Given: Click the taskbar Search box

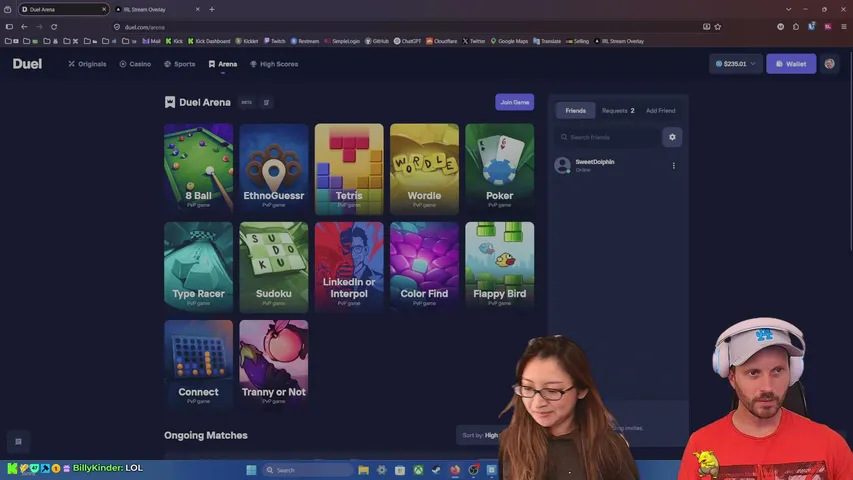Looking at the screenshot, I should pos(306,470).
